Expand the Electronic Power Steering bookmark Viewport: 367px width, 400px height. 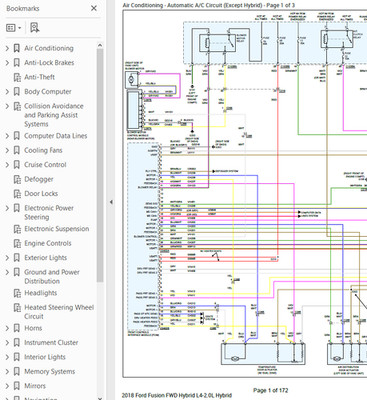(x=7, y=208)
